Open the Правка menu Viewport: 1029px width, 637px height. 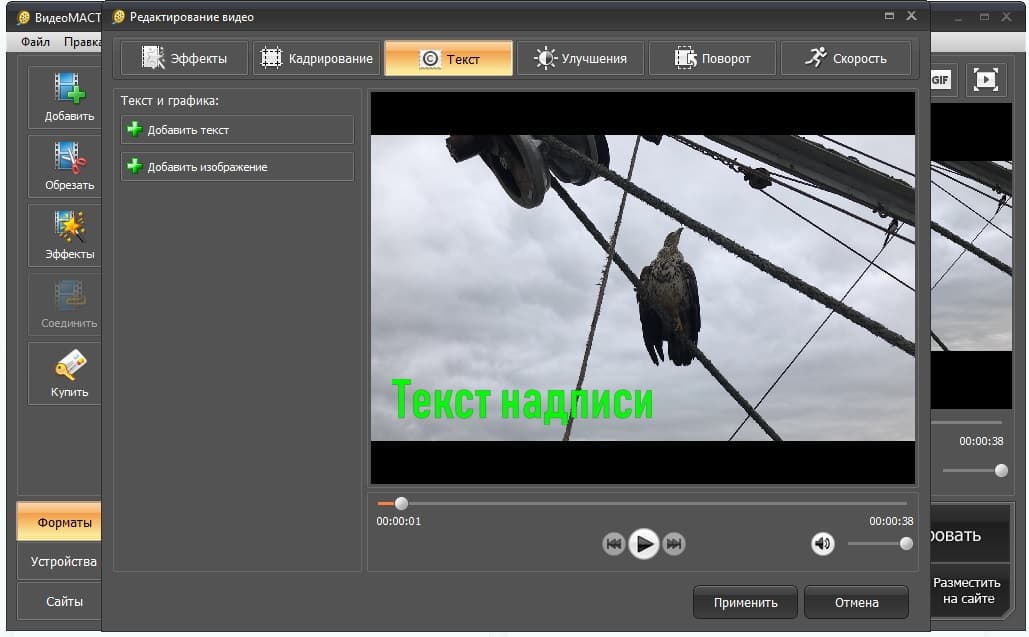pyautogui.click(x=83, y=42)
